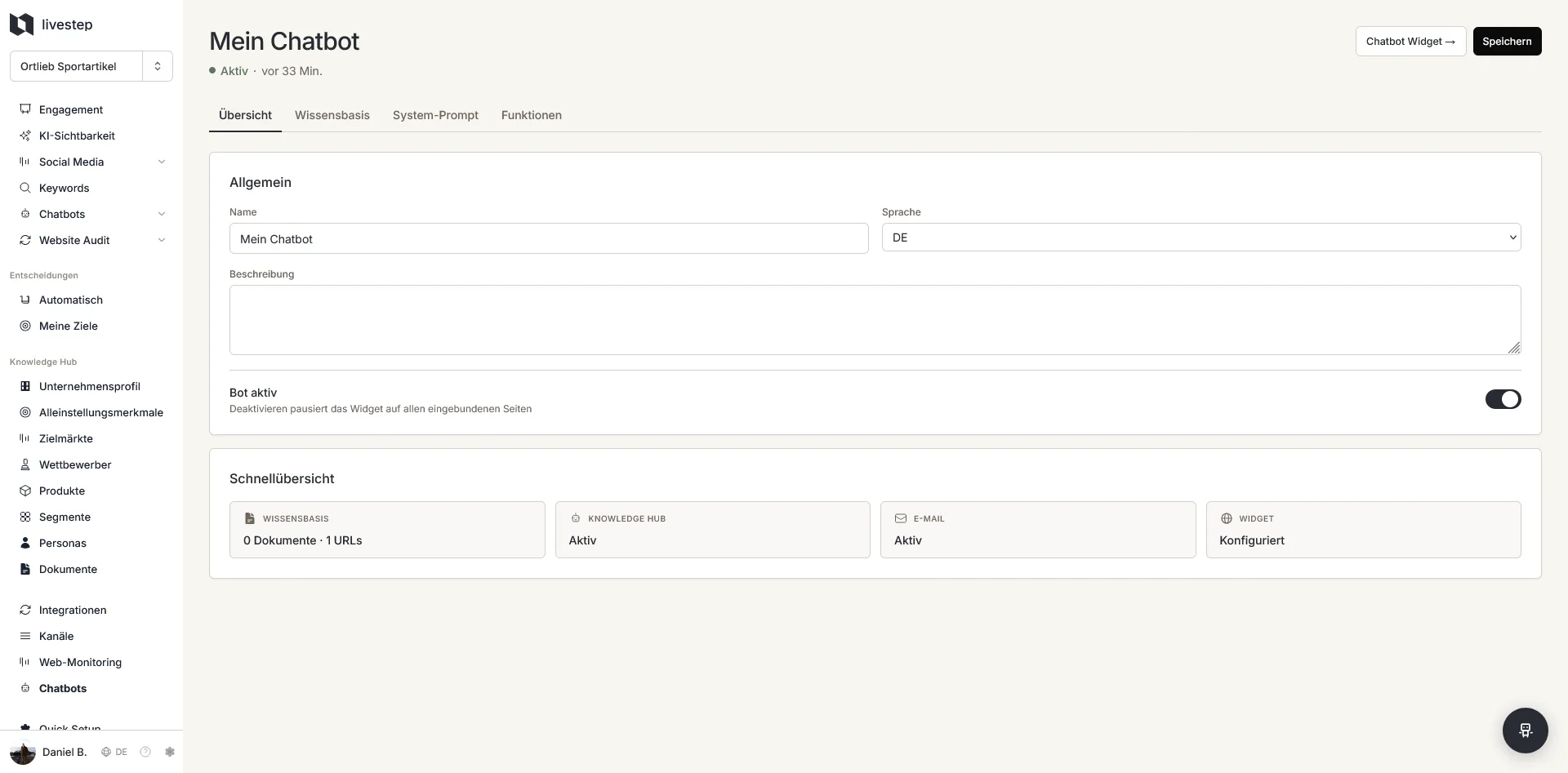Click the Daniel B. user name

pos(65,752)
